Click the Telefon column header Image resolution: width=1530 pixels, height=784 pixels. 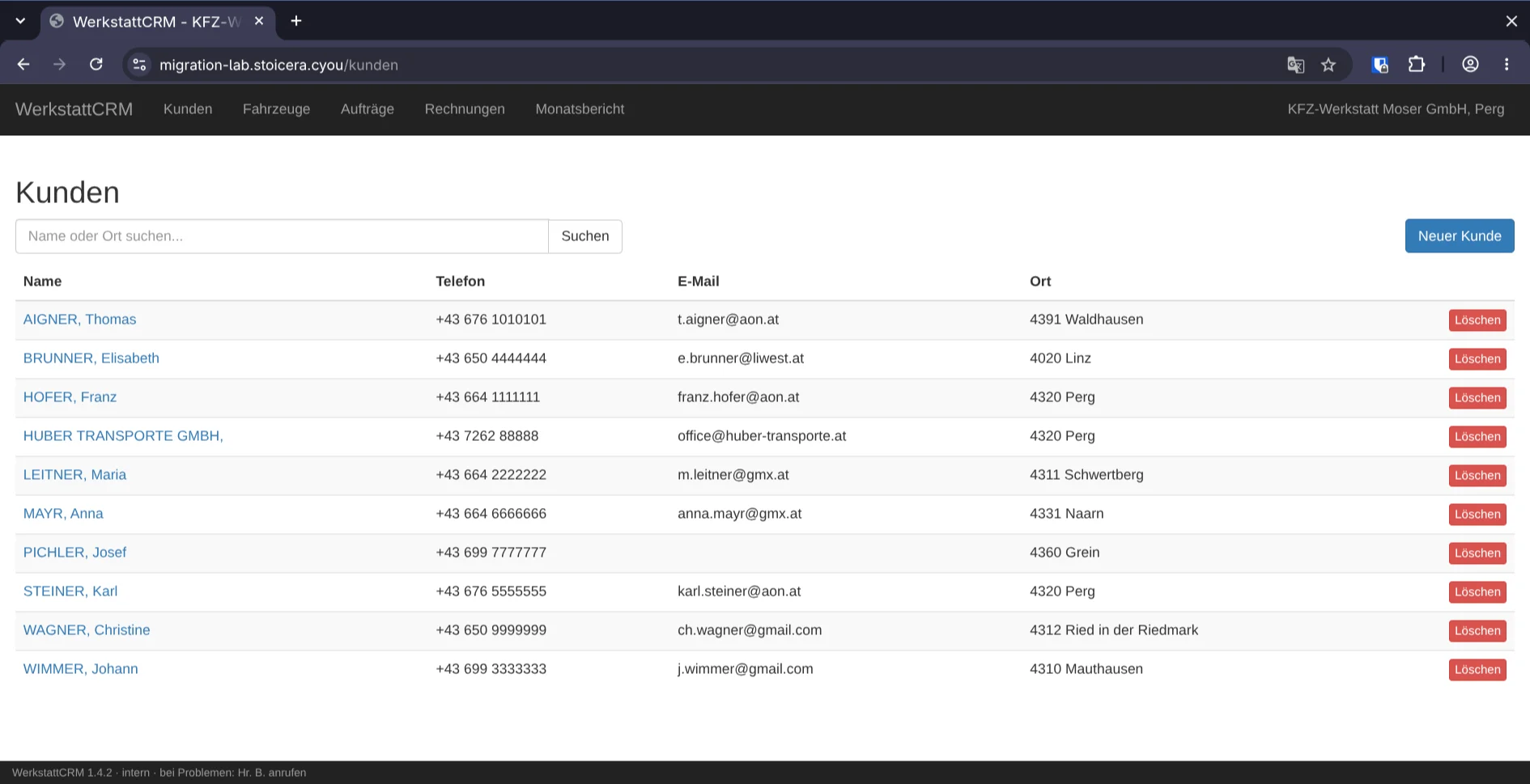pyautogui.click(x=460, y=282)
